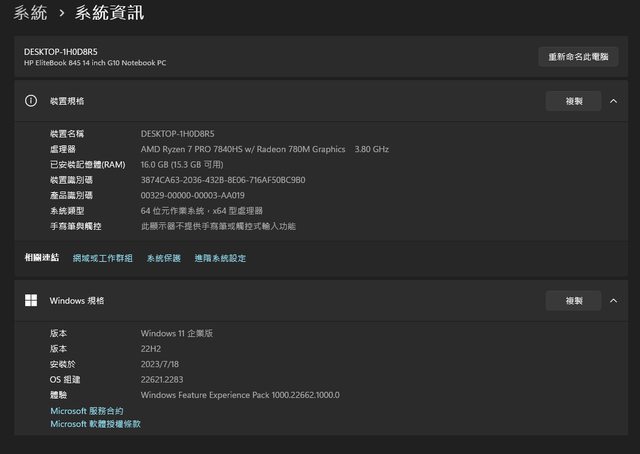The height and width of the screenshot is (454, 640).
Task: Open the Microsoft 服務合約 link
Action: 87,411
